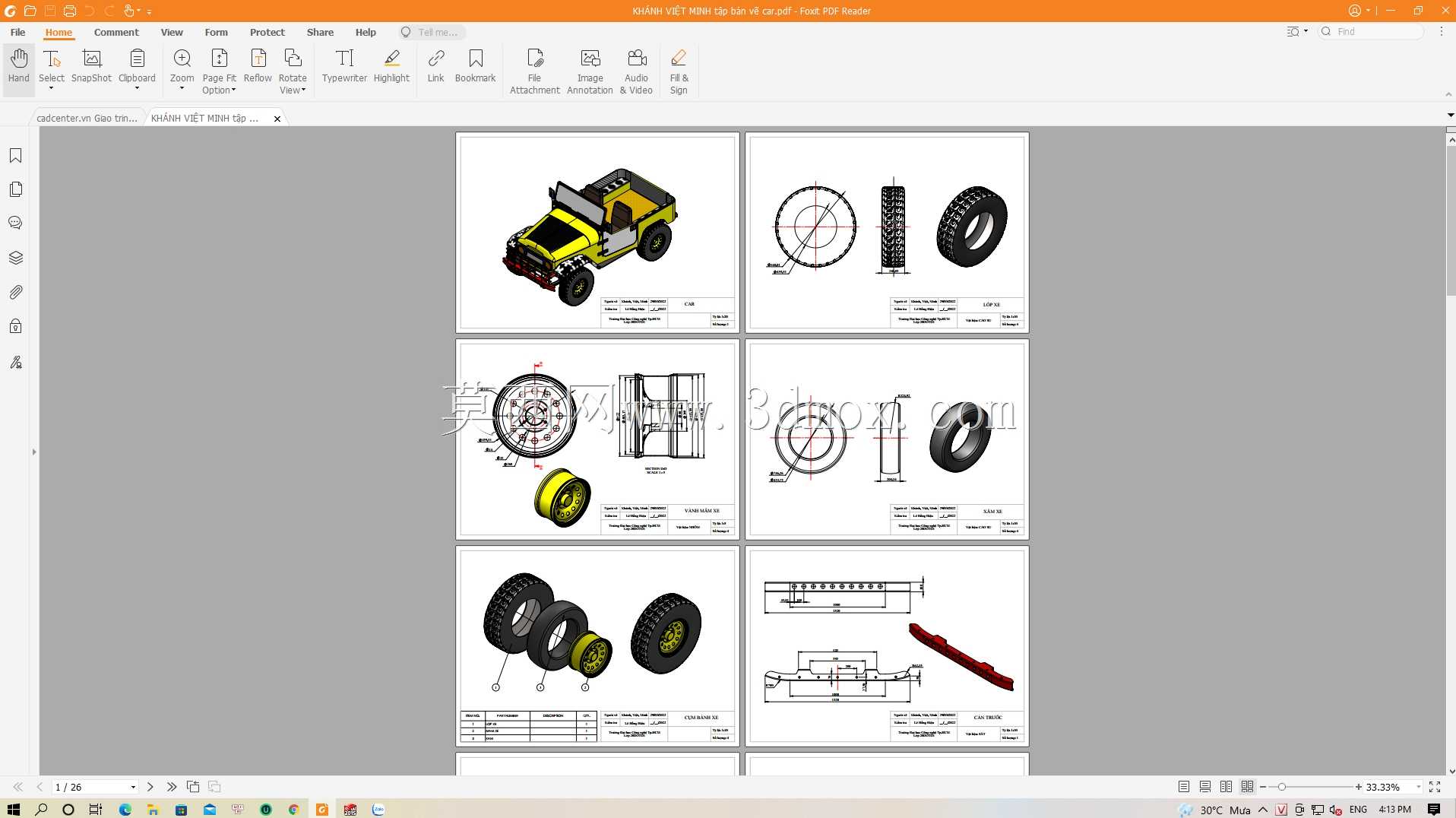Switch to the Comment ribbon tab
Image resolution: width=1456 pixels, height=818 pixels.
(x=116, y=32)
